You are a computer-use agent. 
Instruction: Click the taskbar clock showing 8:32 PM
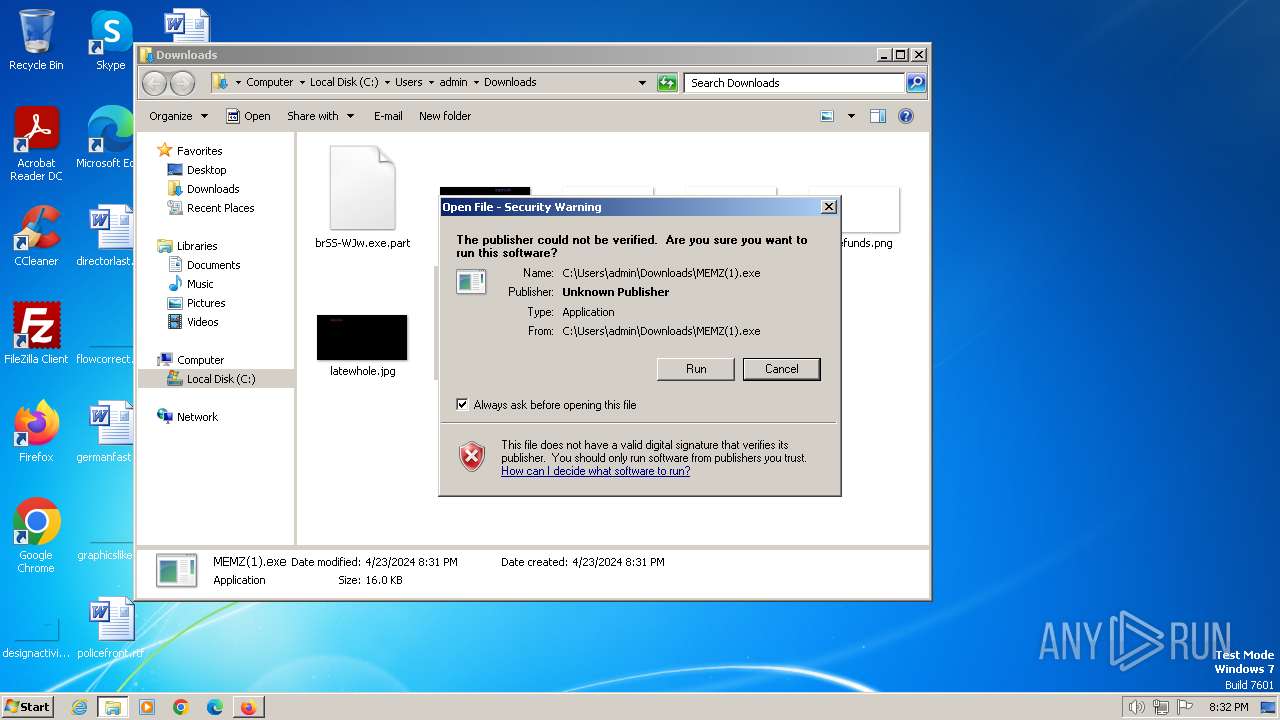(1228, 707)
